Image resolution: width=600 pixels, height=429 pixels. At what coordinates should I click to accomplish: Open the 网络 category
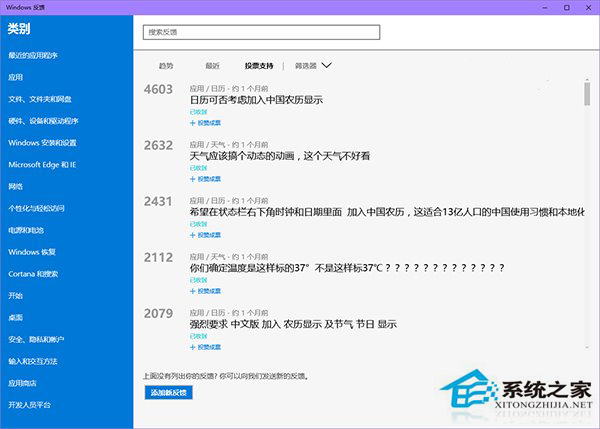[x=16, y=186]
